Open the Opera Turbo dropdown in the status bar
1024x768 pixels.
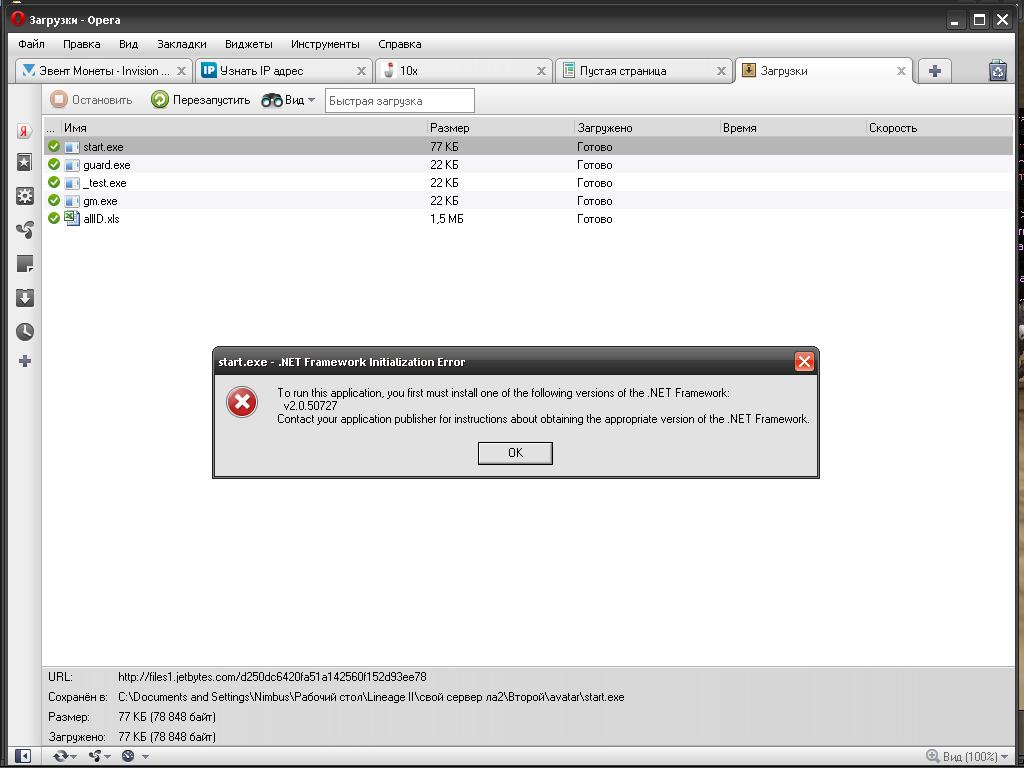pyautogui.click(x=135, y=756)
